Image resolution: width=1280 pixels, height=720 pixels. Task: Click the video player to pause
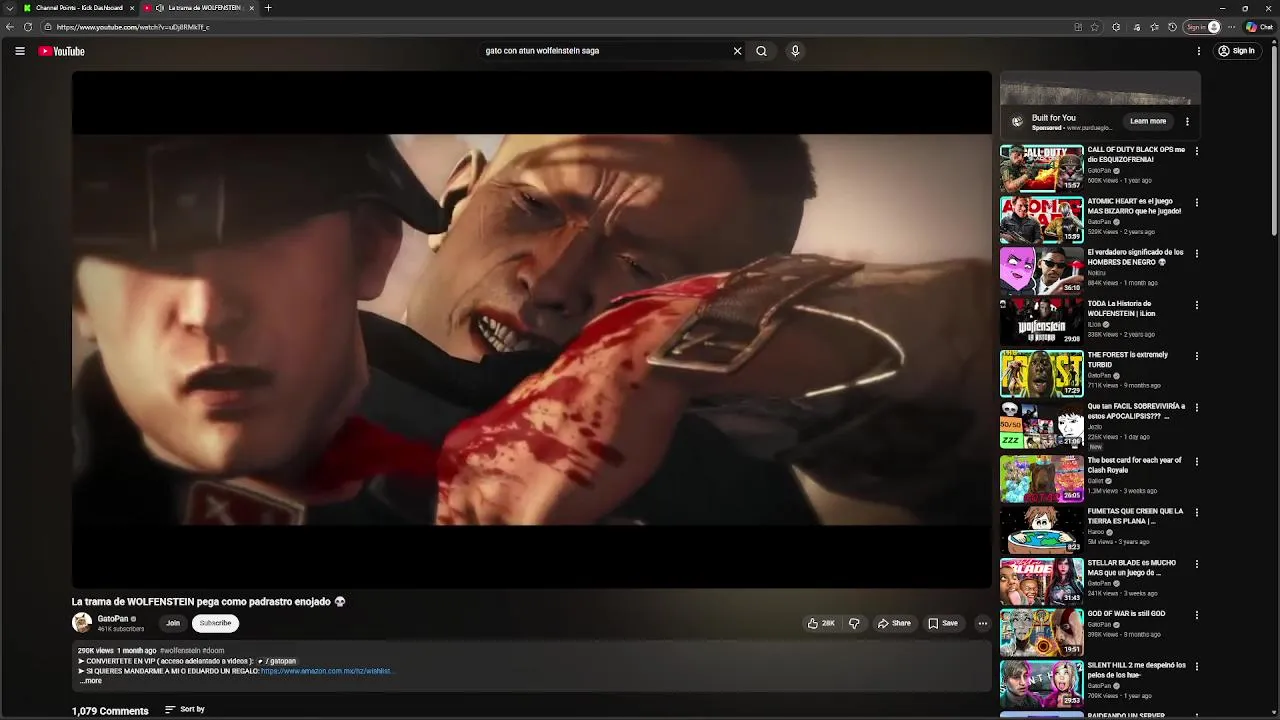click(531, 329)
